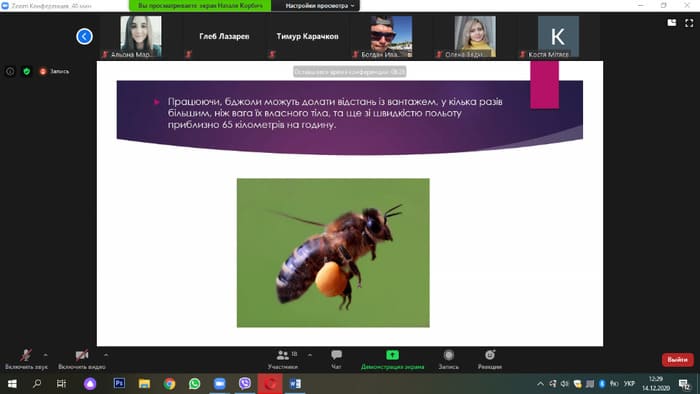Open volume control in system tray
700x394 pixels.
tap(565, 384)
